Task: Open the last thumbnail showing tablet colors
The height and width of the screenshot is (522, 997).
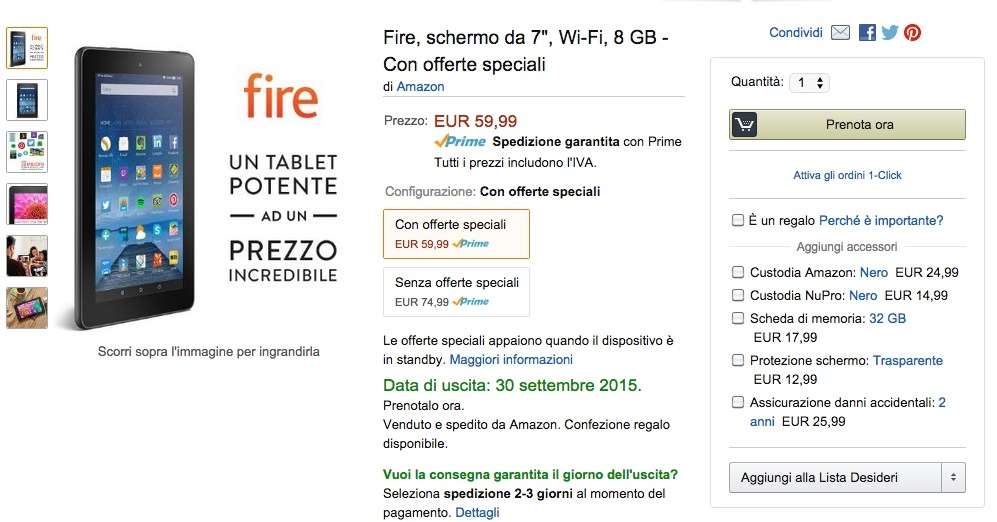Action: [27, 308]
